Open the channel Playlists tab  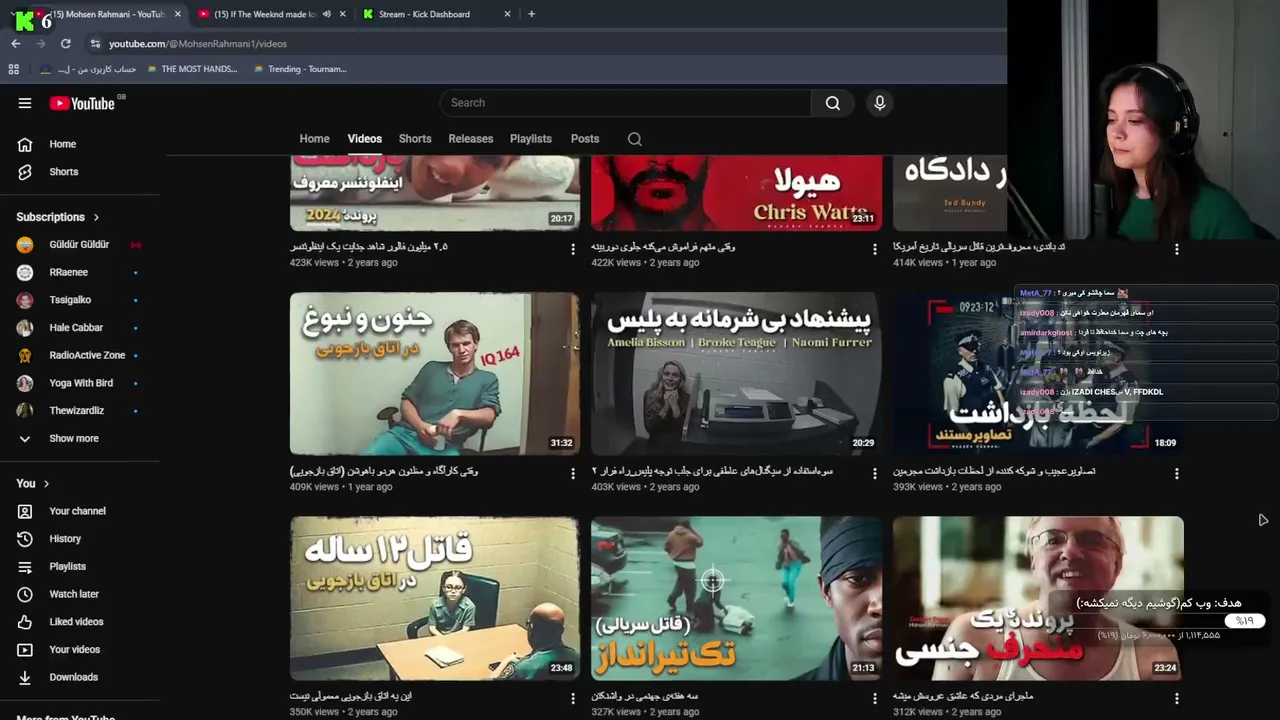[531, 139]
